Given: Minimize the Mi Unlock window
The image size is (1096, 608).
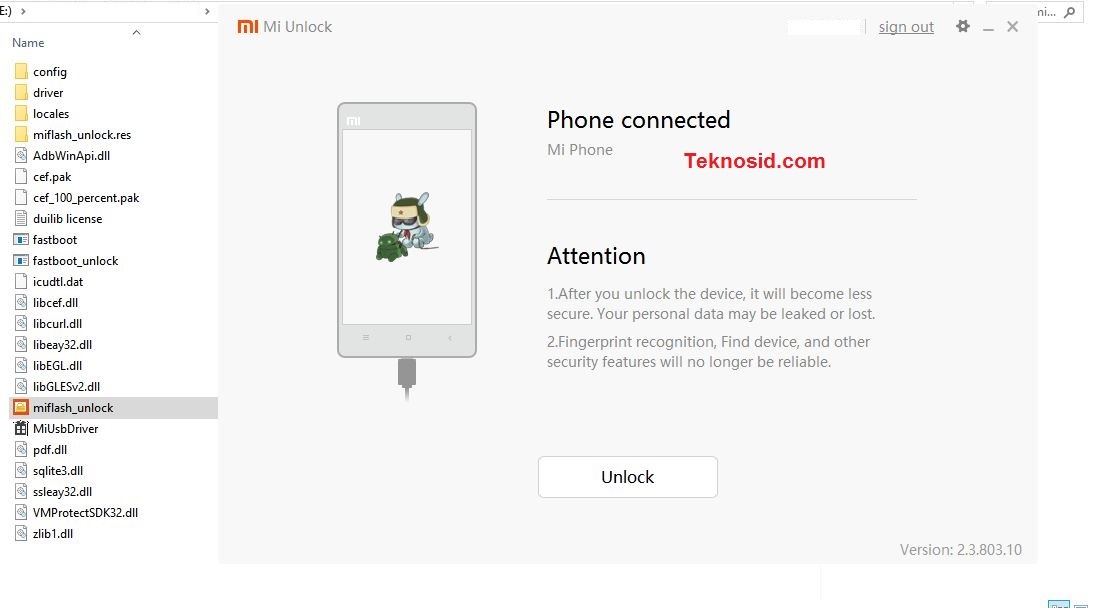Looking at the screenshot, I should (988, 27).
